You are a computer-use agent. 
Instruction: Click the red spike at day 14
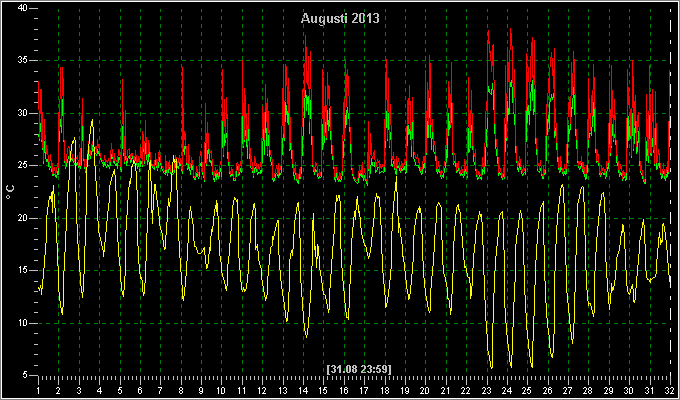click(x=305, y=36)
